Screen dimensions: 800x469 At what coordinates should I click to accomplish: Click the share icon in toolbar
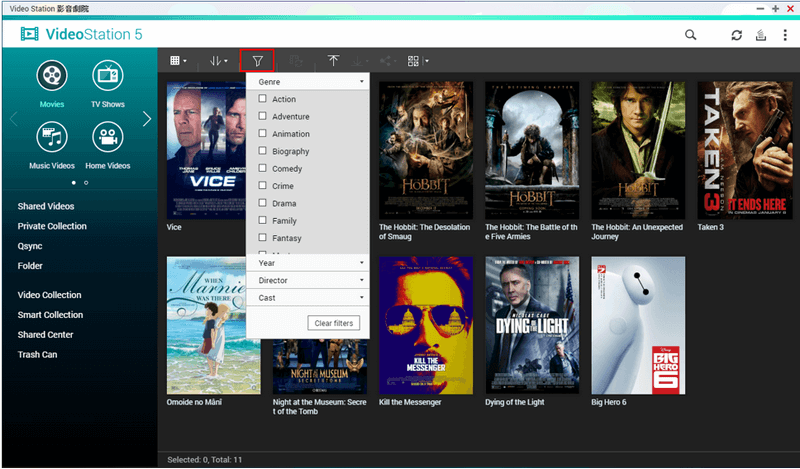click(387, 61)
